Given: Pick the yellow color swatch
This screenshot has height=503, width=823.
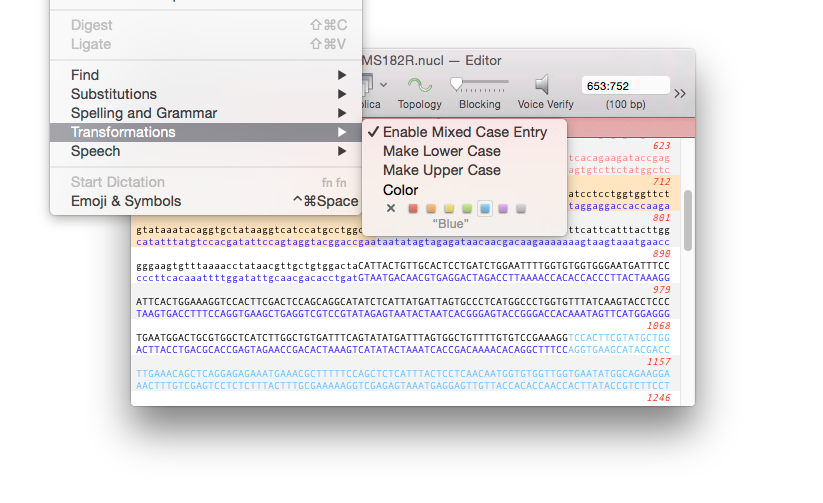Looking at the screenshot, I should click(x=449, y=208).
